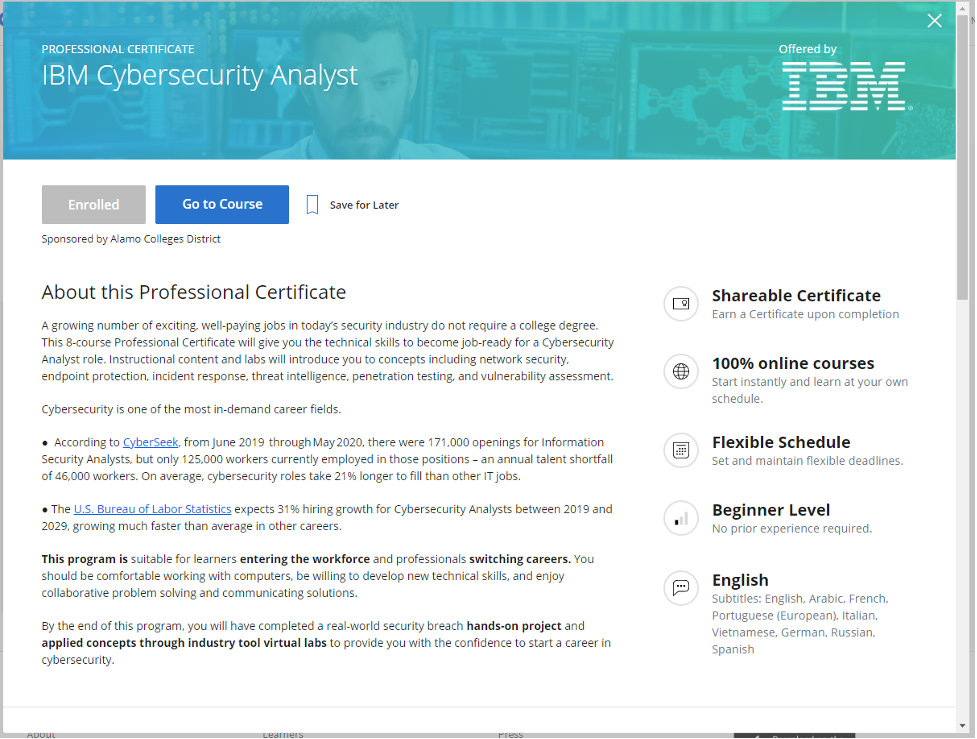The image size is (977, 739).
Task: Click the Flexible Schedule calendar icon
Action: tap(681, 451)
